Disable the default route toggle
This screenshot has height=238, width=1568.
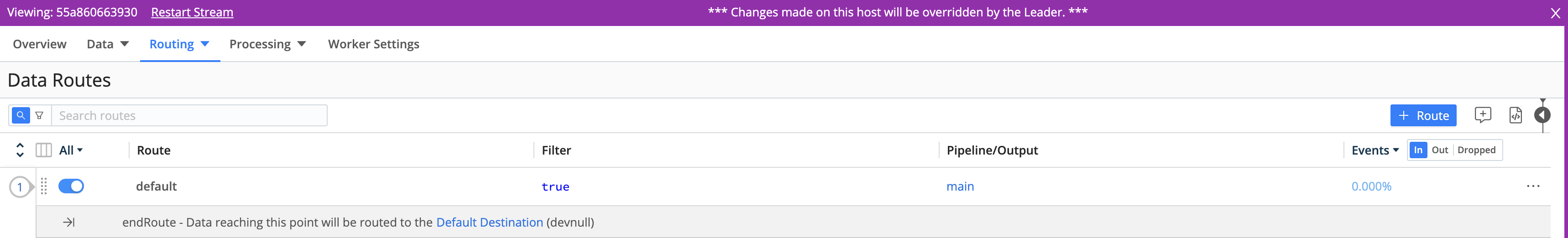(71, 186)
